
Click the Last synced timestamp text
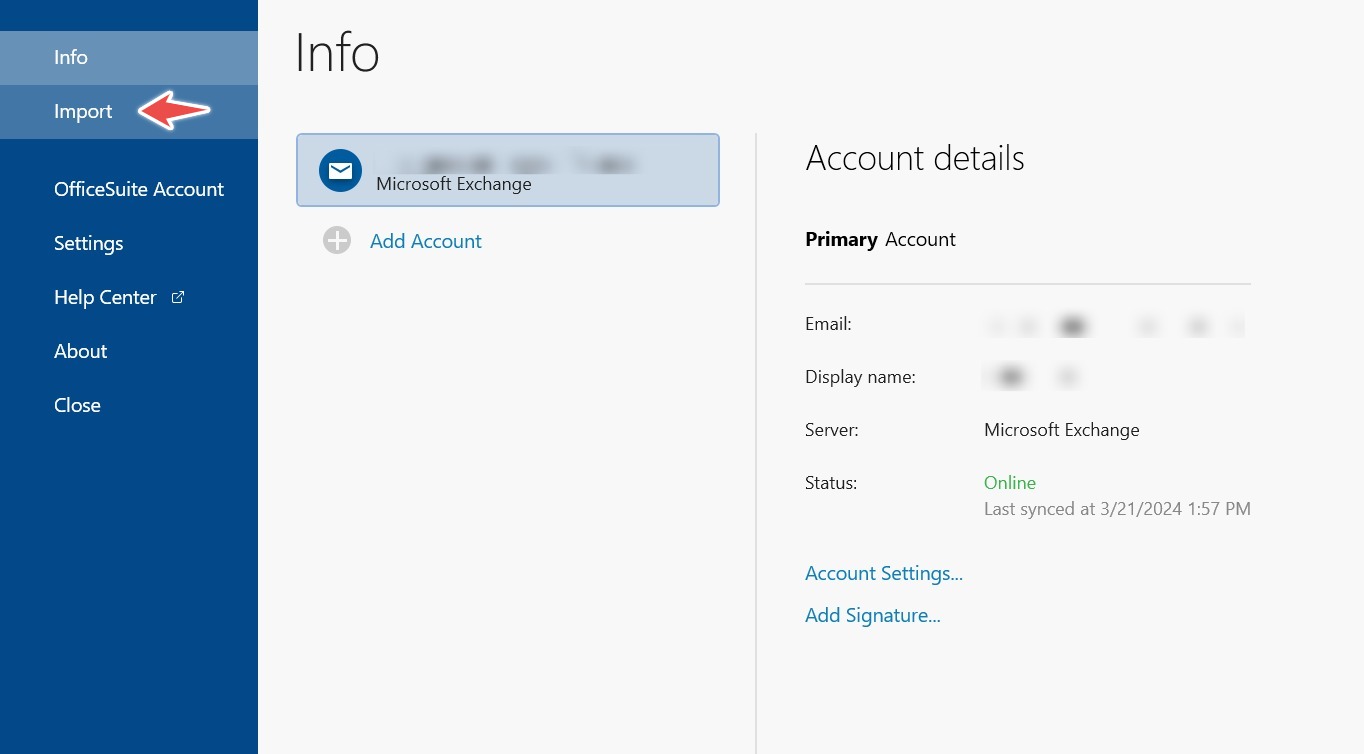coord(1117,509)
